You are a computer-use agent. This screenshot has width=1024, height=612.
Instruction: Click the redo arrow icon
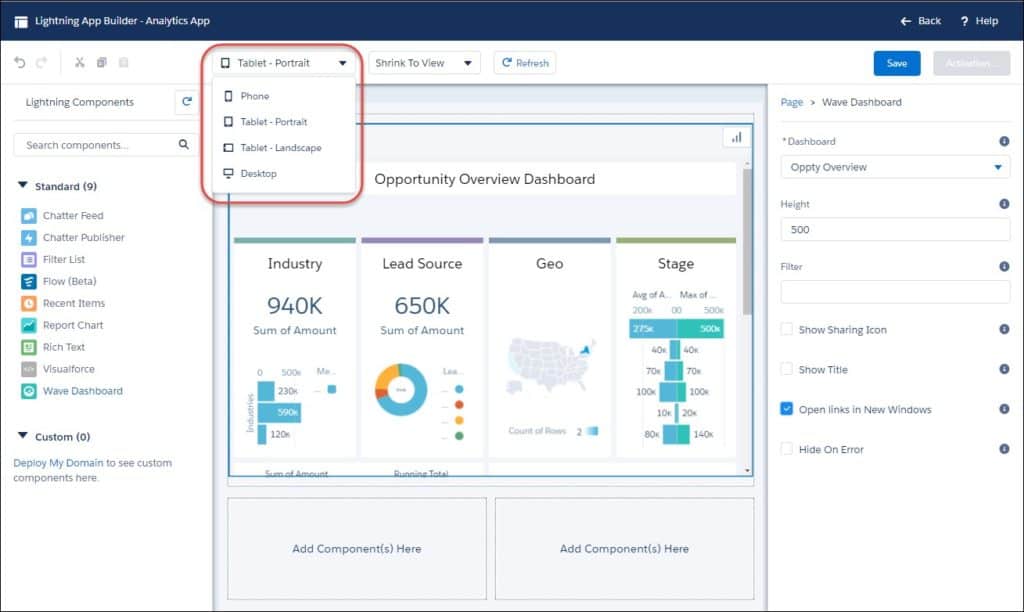coord(41,63)
